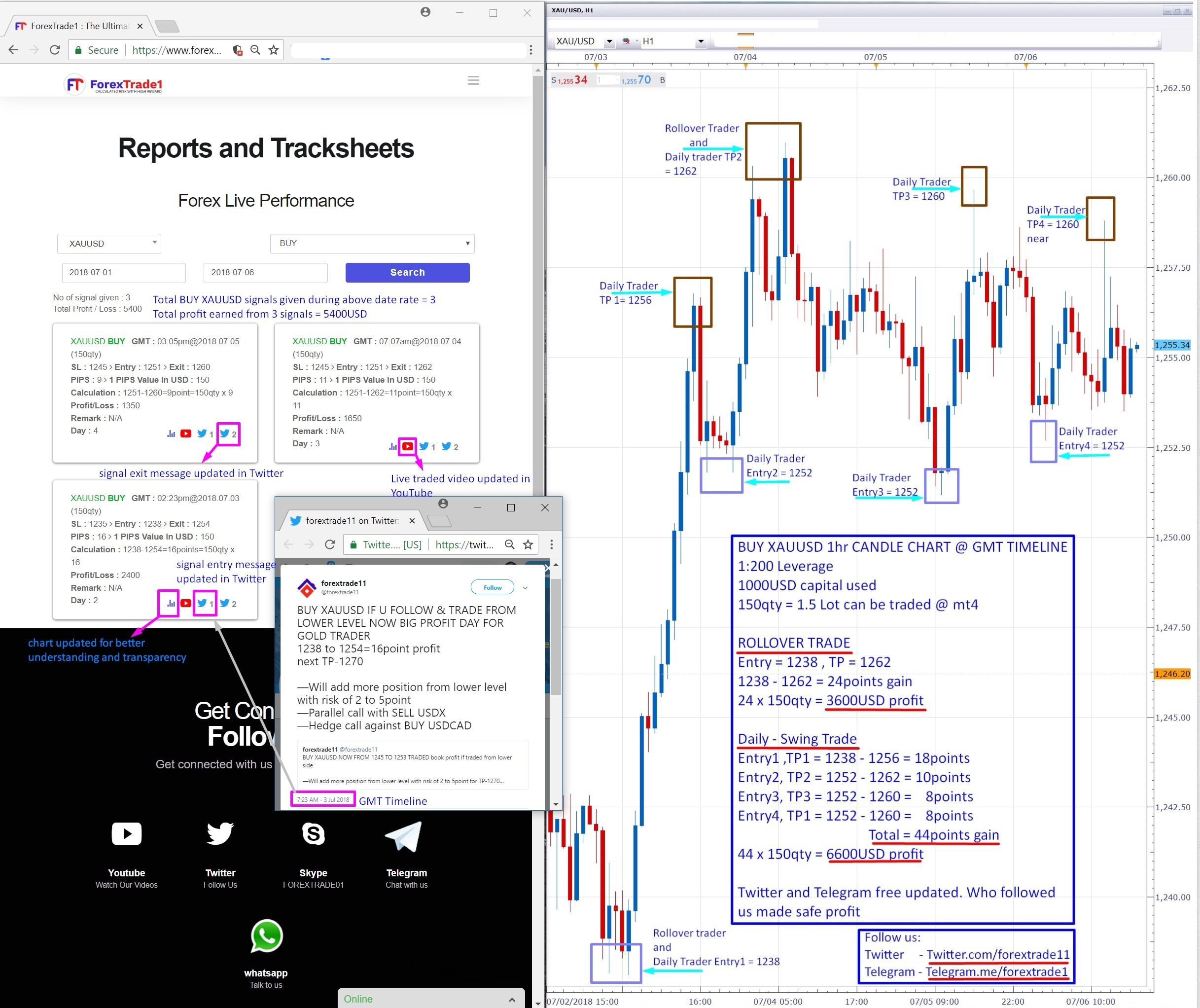Expand the tweet options chevron
Image resolution: width=1200 pixels, height=1008 pixels.
point(525,587)
